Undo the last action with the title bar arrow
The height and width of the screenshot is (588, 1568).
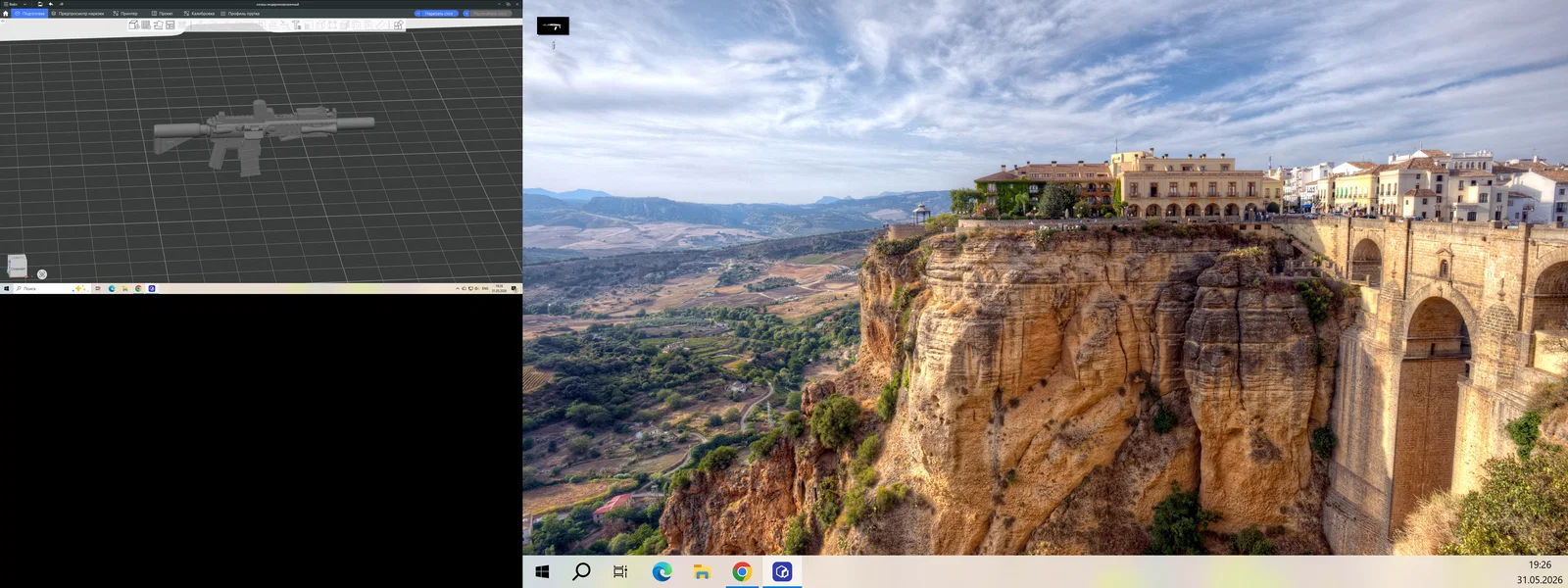point(51,4)
